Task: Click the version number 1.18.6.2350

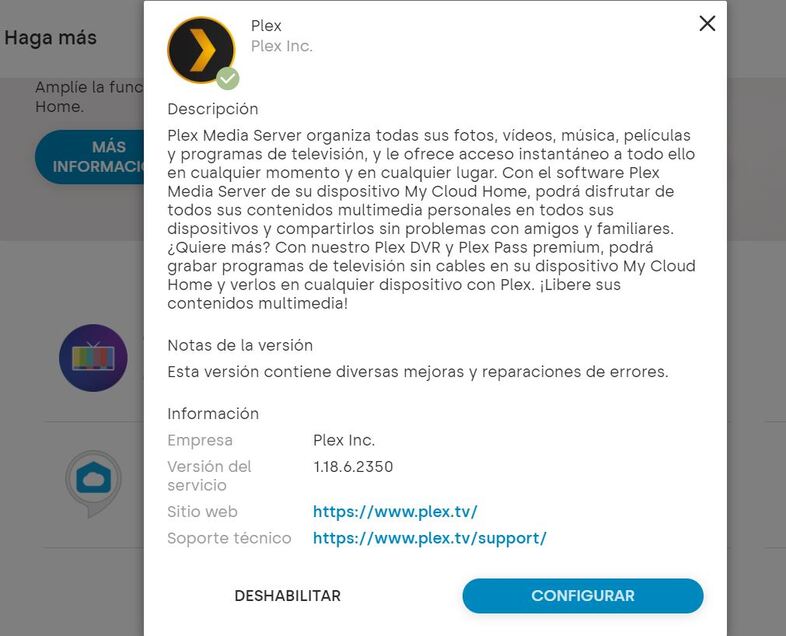Action: click(x=353, y=467)
